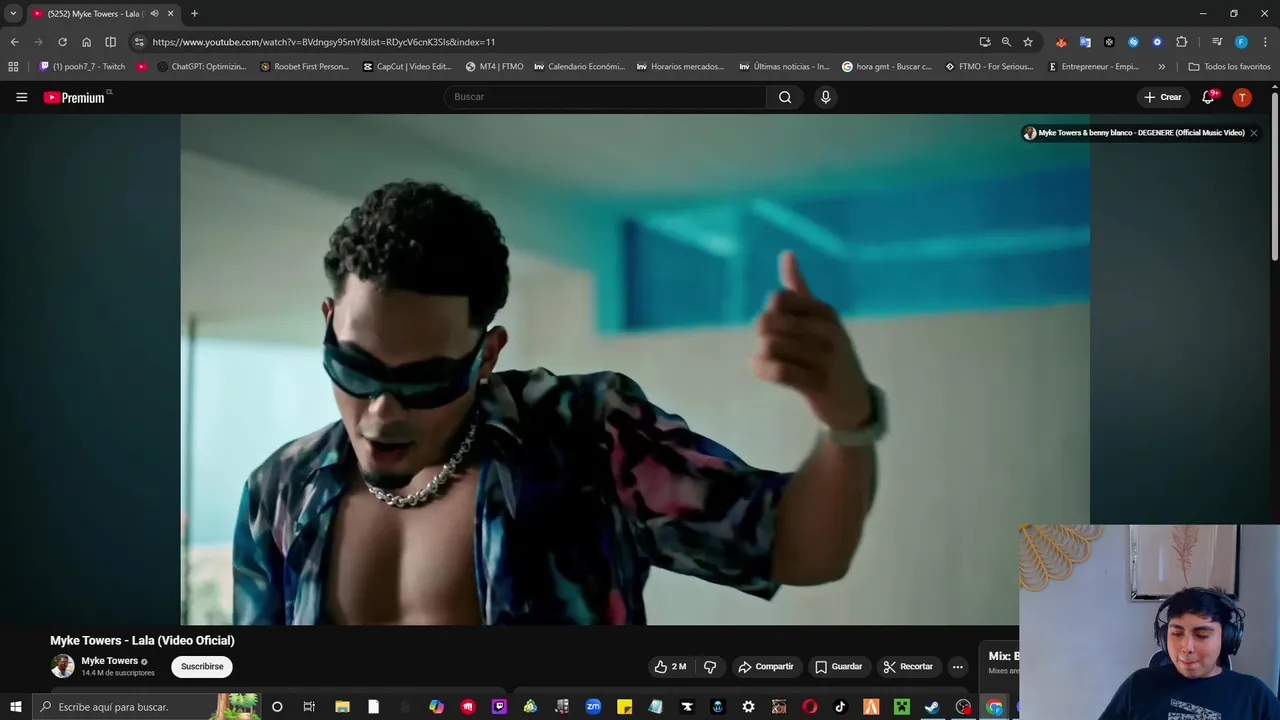The width and height of the screenshot is (1280, 720).
Task: Open the tab search dropdown arrow
Action: coord(13,14)
